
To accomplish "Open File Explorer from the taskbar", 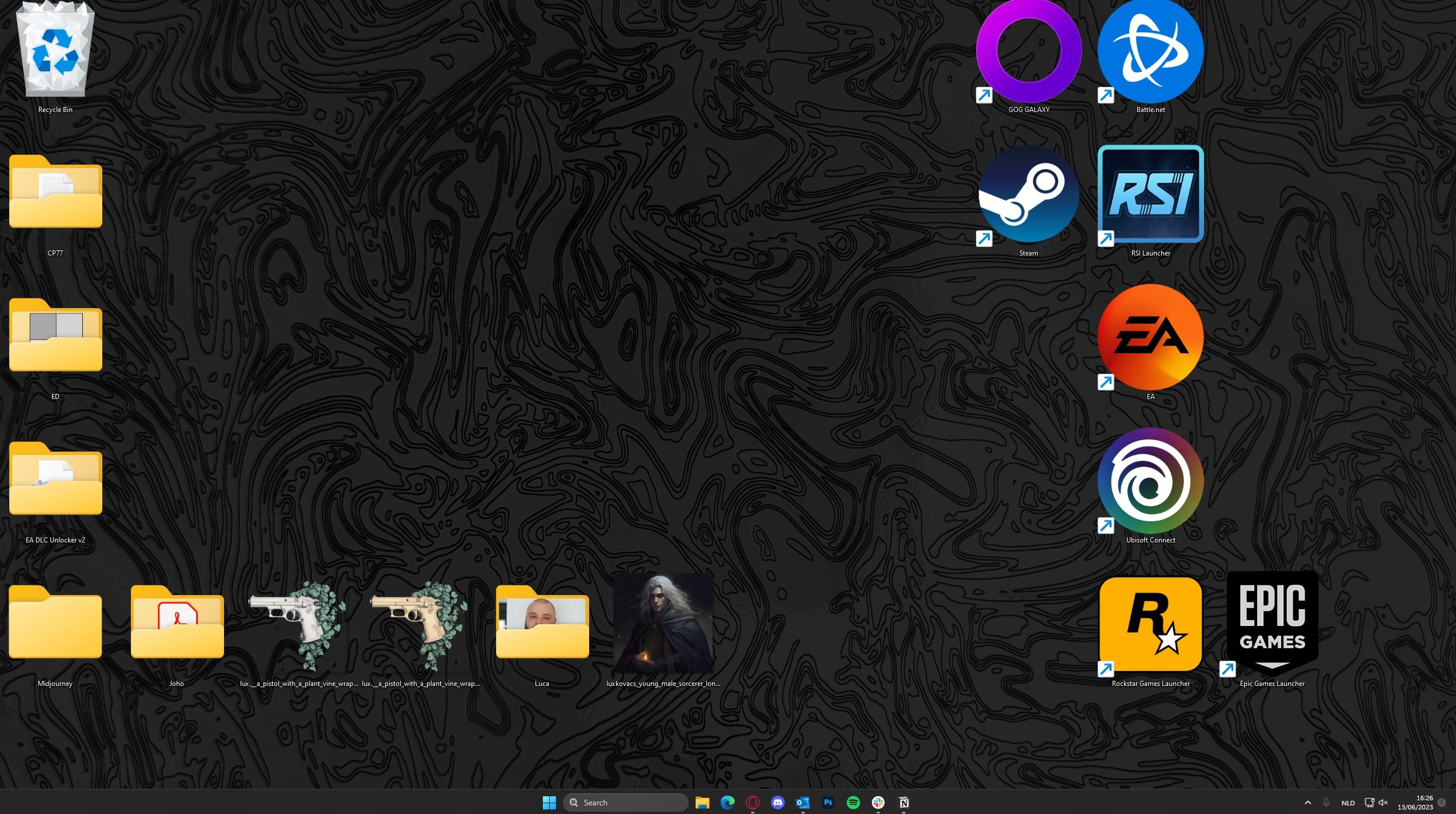I will 702,803.
